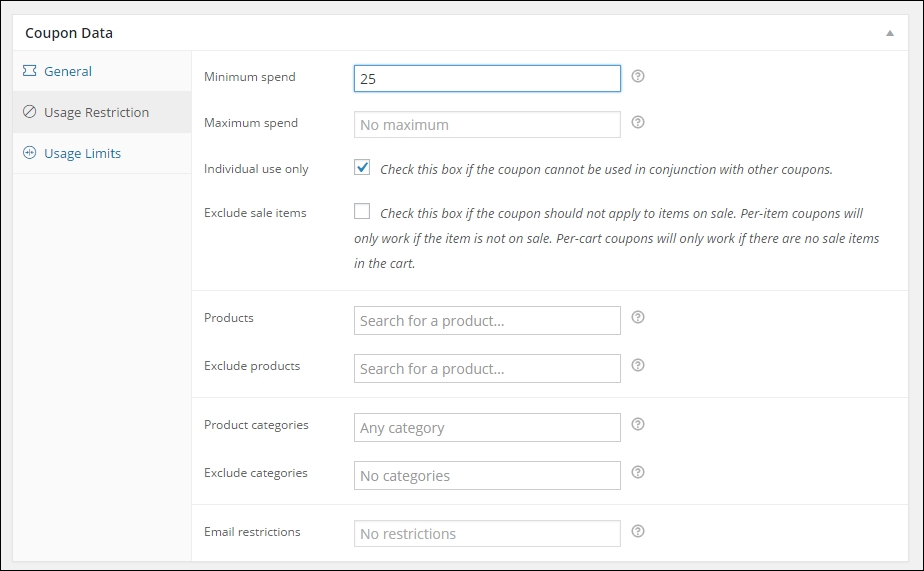This screenshot has height=571, width=924.
Task: Collapse the Coupon Data panel arrow
Action: coord(889,33)
